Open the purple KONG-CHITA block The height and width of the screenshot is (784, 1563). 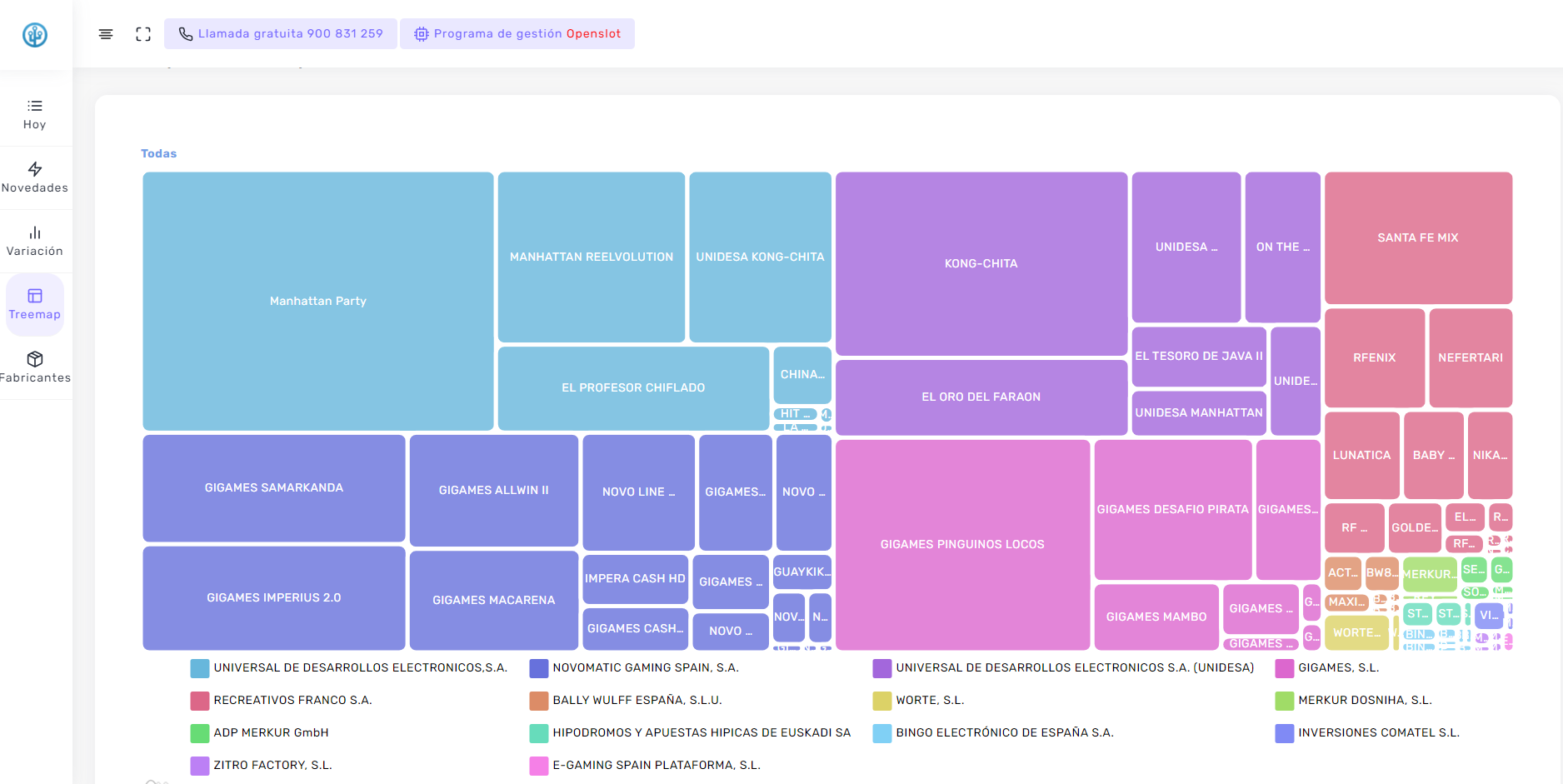(x=981, y=264)
